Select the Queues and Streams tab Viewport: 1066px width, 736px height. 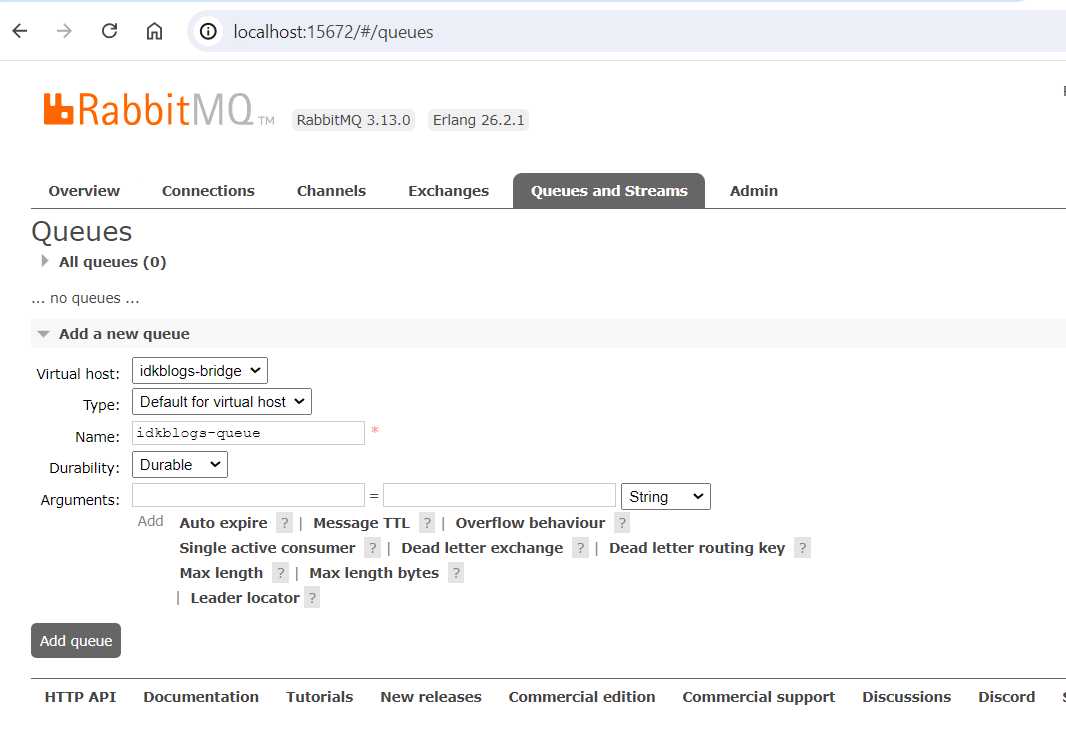(x=609, y=191)
